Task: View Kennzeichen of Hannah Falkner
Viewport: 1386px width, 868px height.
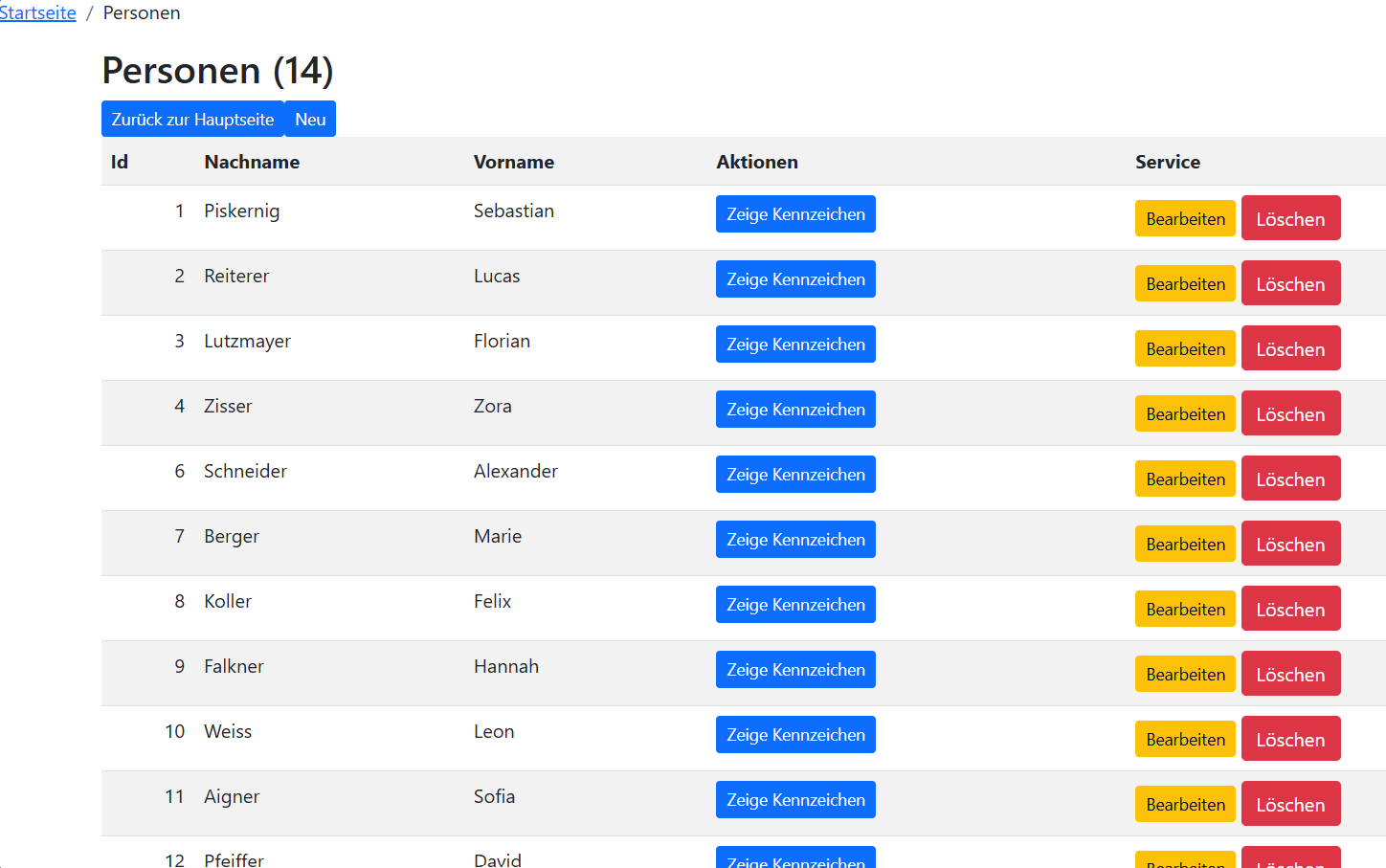Action: pyautogui.click(x=794, y=670)
